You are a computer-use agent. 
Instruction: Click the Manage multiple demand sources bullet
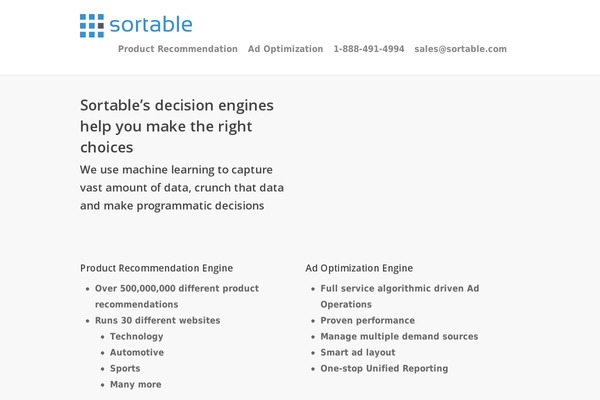399,336
